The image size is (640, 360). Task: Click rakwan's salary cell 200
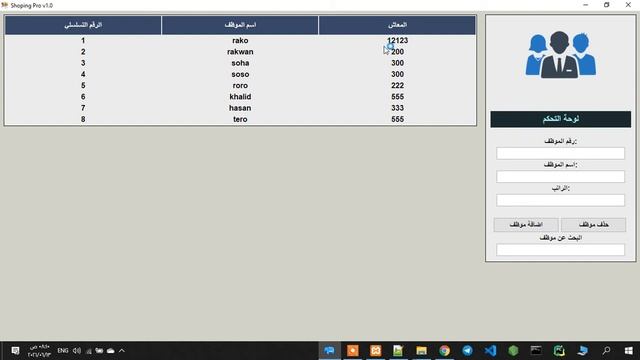397,52
